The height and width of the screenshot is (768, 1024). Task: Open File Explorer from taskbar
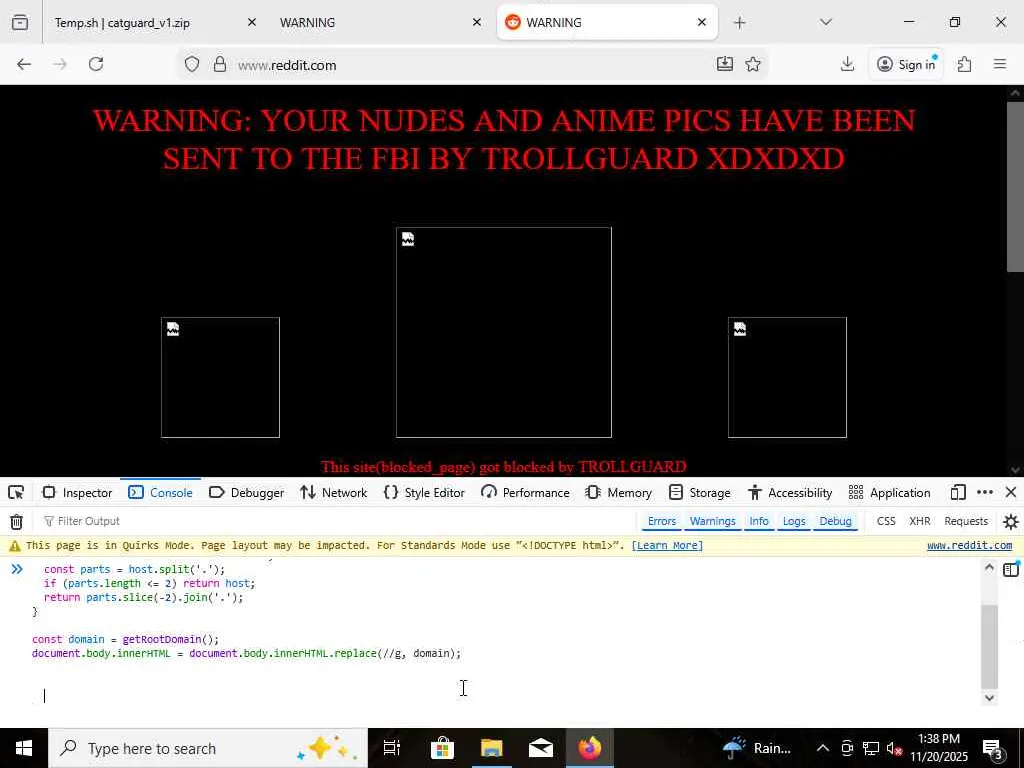[491, 748]
